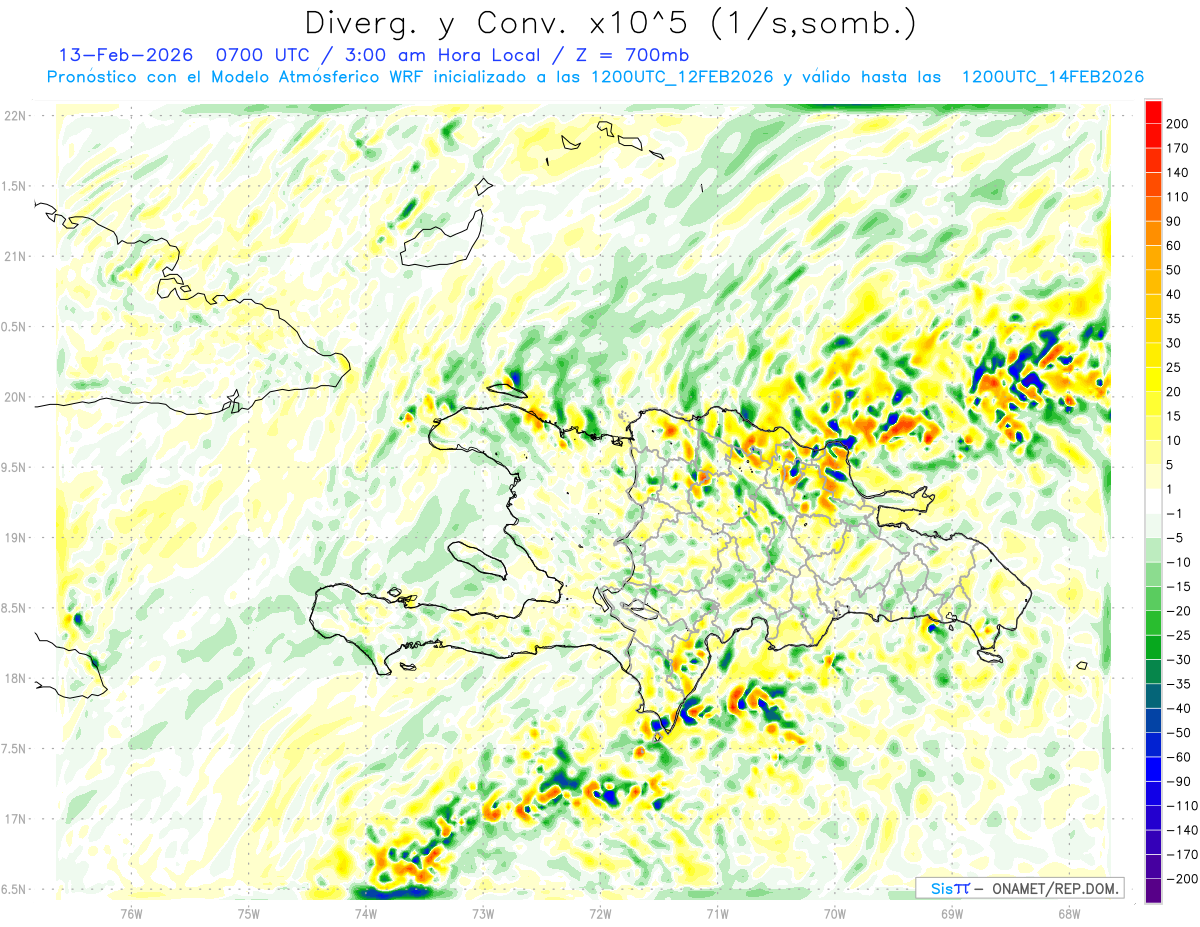Click the positive '50' colorbar value

pos(1175,270)
